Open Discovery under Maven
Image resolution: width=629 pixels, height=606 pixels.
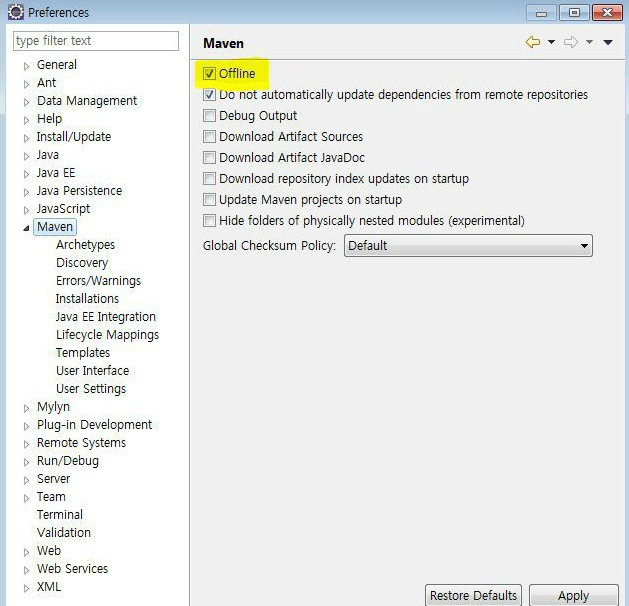click(82, 263)
